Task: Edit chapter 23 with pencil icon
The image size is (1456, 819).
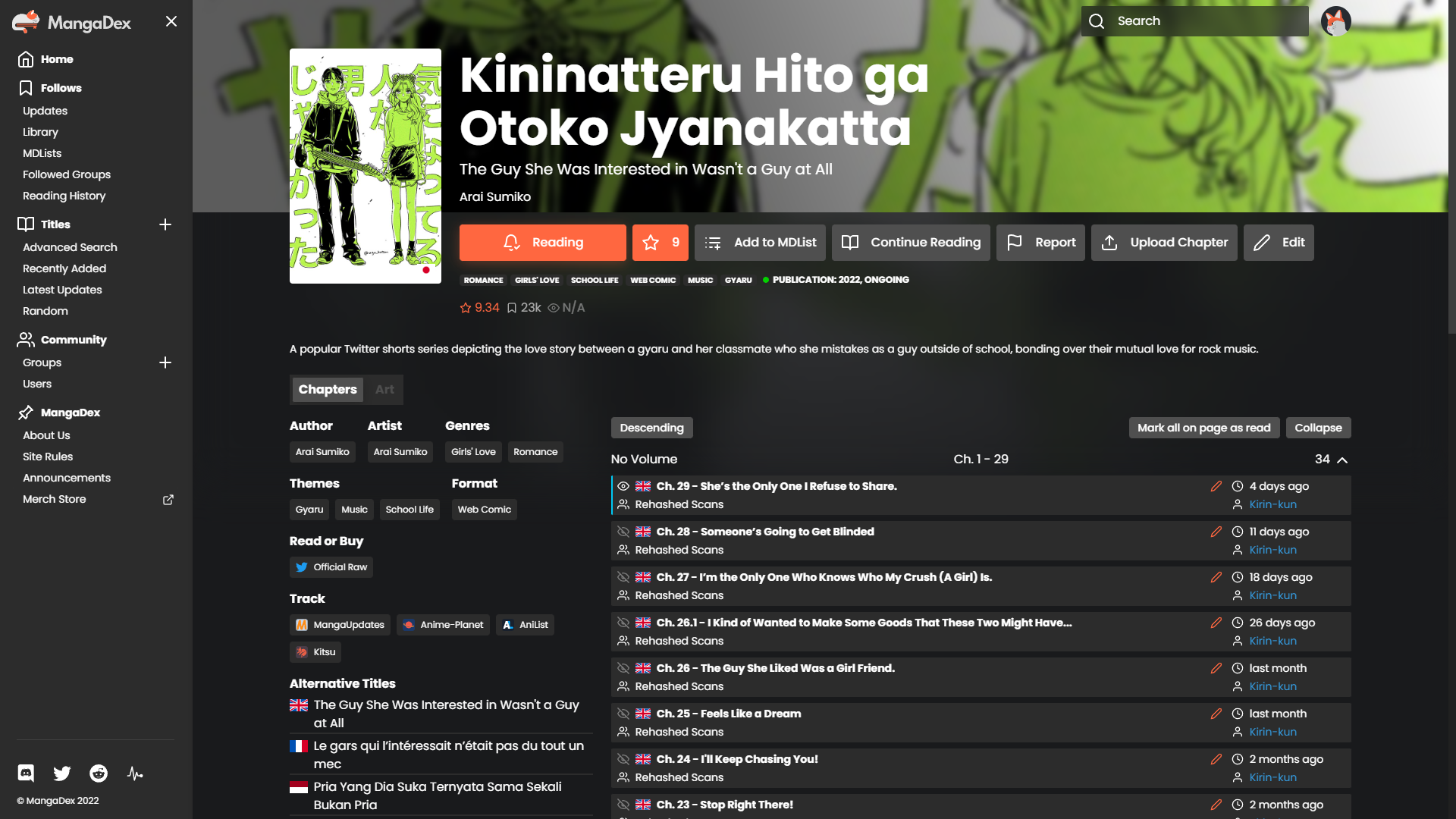Action: pyautogui.click(x=1216, y=805)
